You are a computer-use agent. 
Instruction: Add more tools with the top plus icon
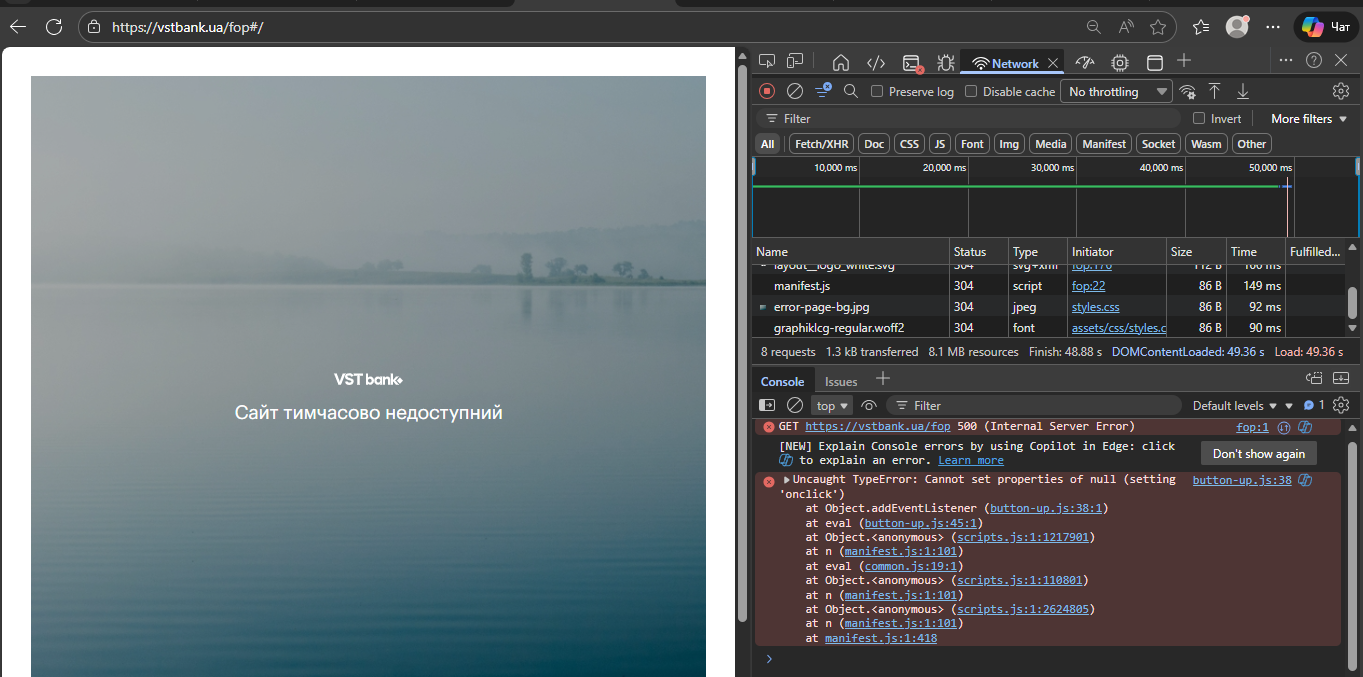[1184, 61]
